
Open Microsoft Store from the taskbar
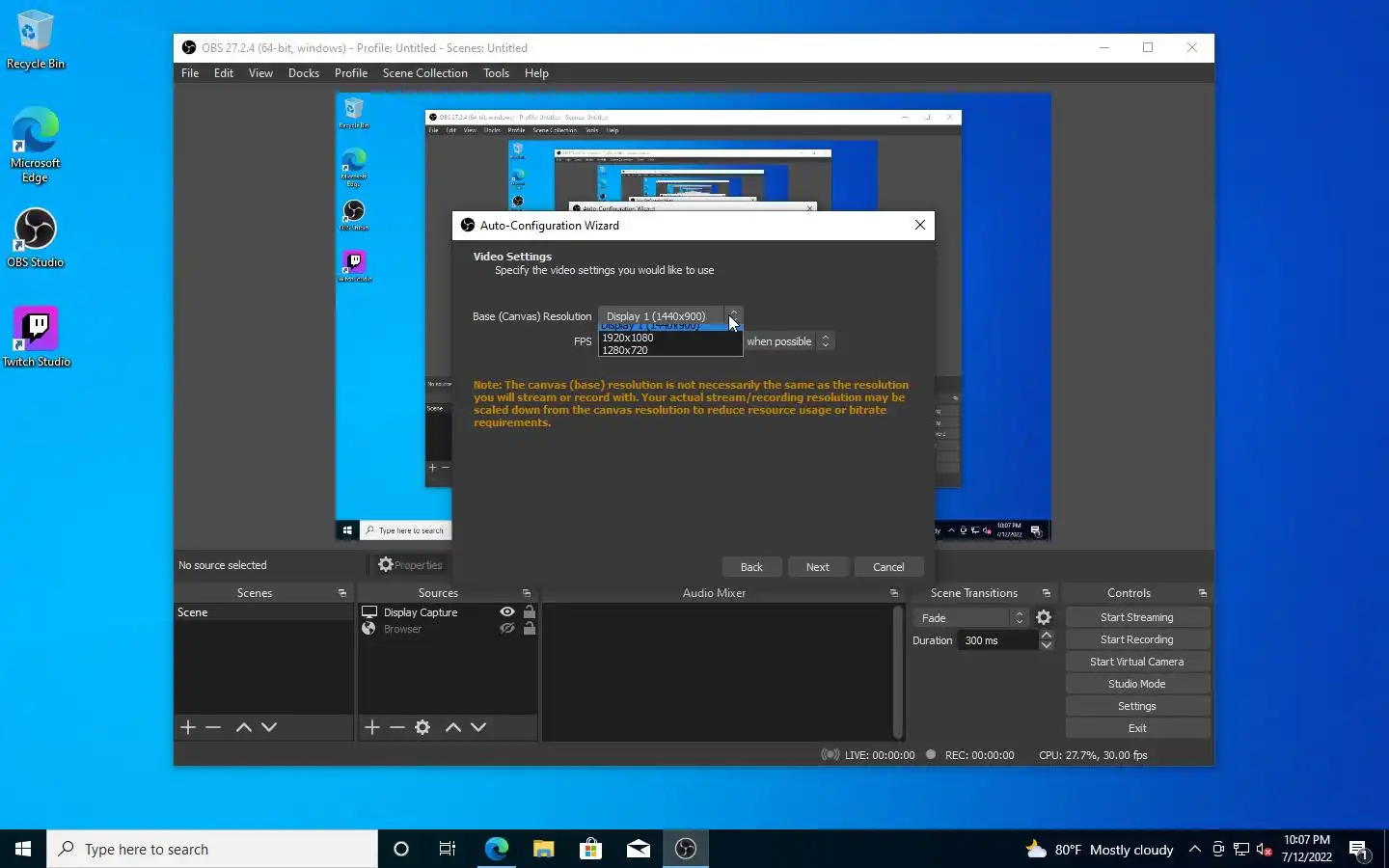point(591,849)
